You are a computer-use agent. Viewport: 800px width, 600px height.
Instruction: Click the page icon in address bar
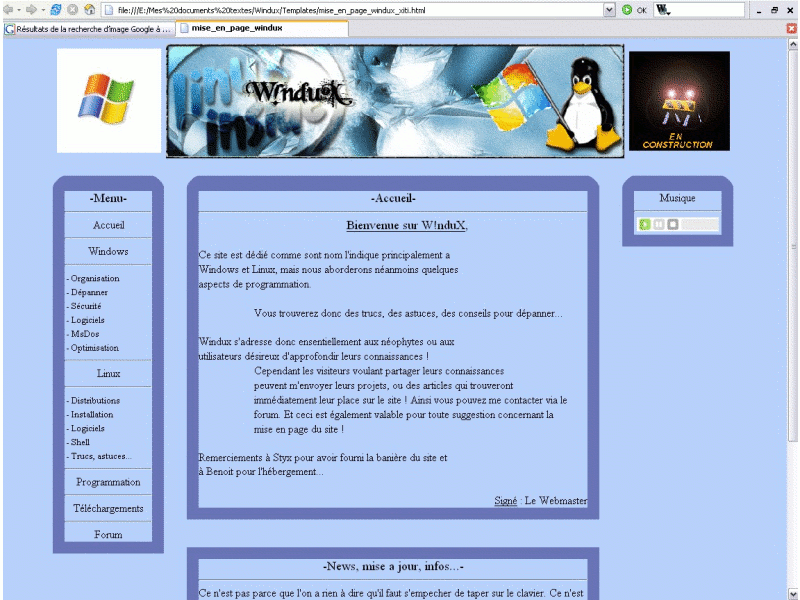109,10
